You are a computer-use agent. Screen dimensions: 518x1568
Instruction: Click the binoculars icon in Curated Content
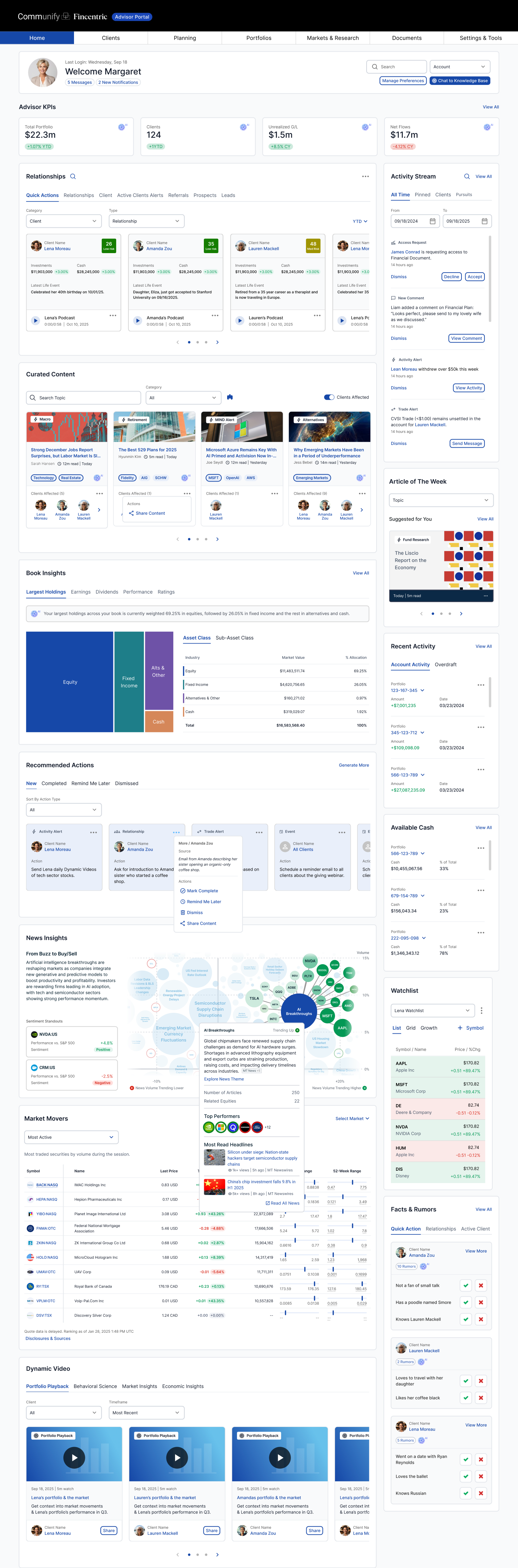tap(230, 397)
